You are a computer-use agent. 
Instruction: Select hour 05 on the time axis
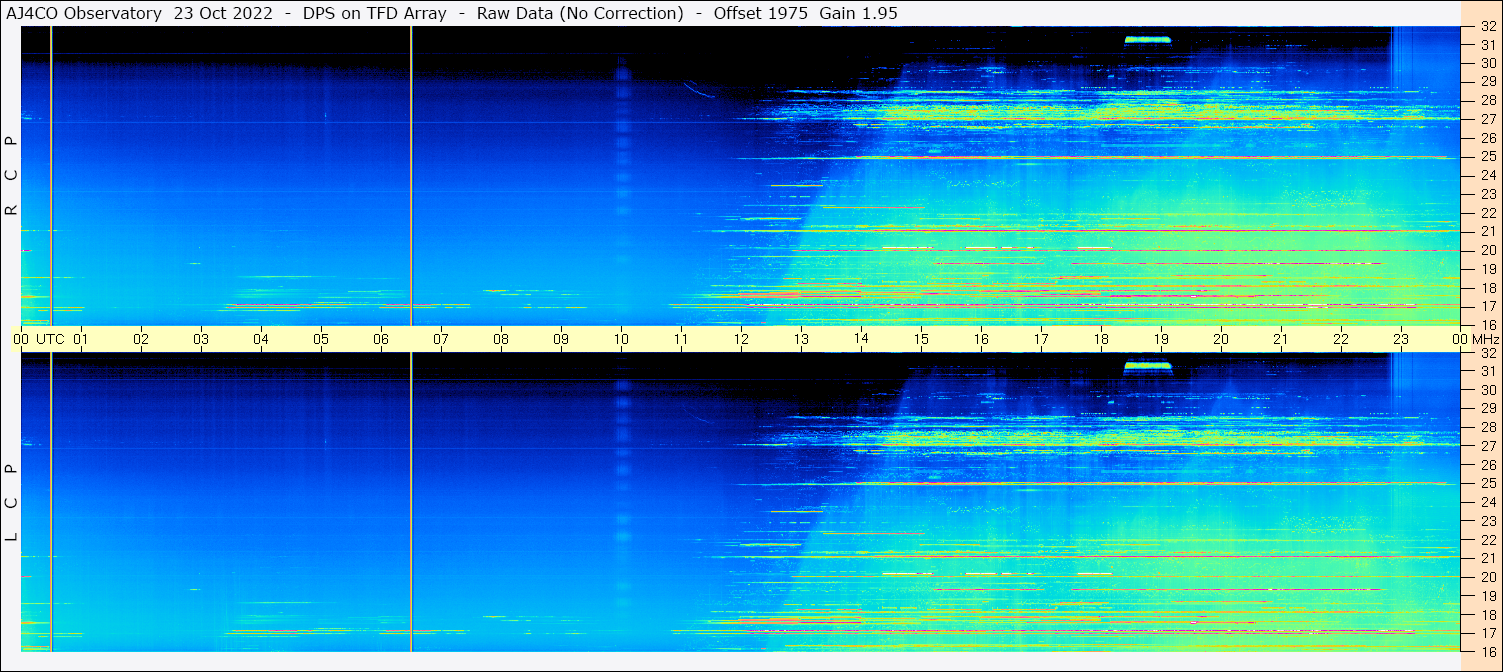(321, 339)
